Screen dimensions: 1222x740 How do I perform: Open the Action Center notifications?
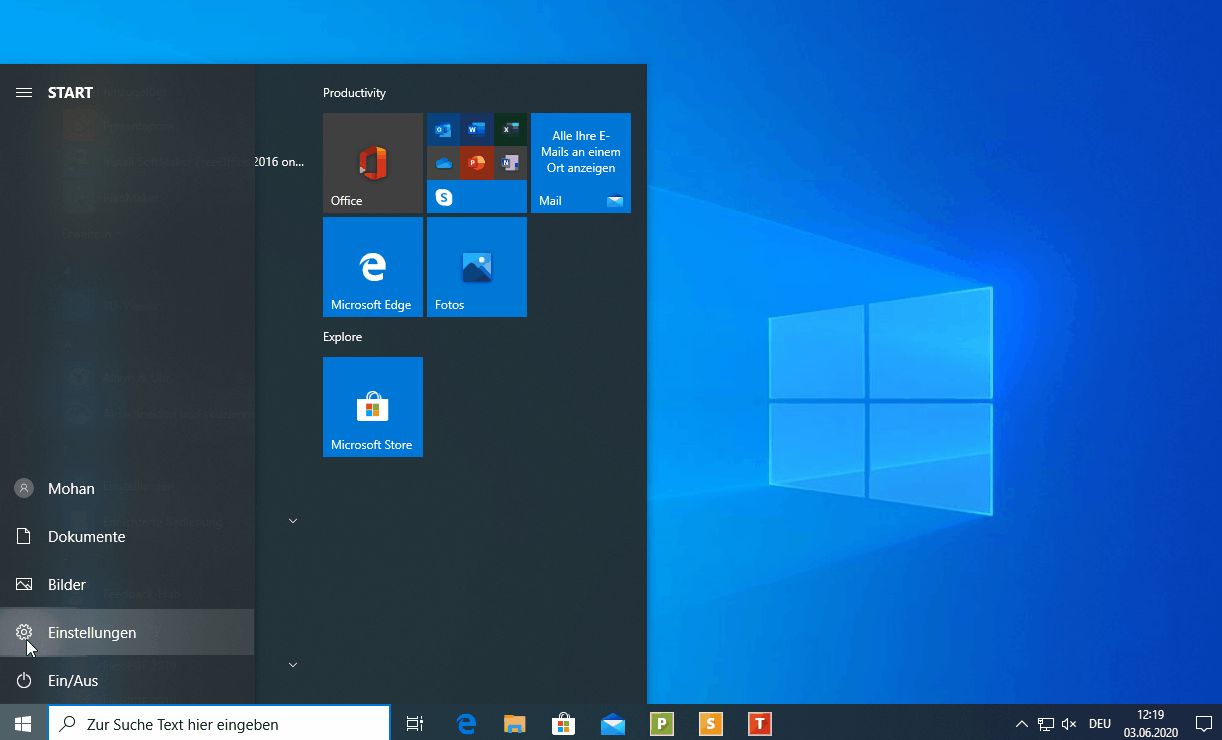pyautogui.click(x=1204, y=723)
